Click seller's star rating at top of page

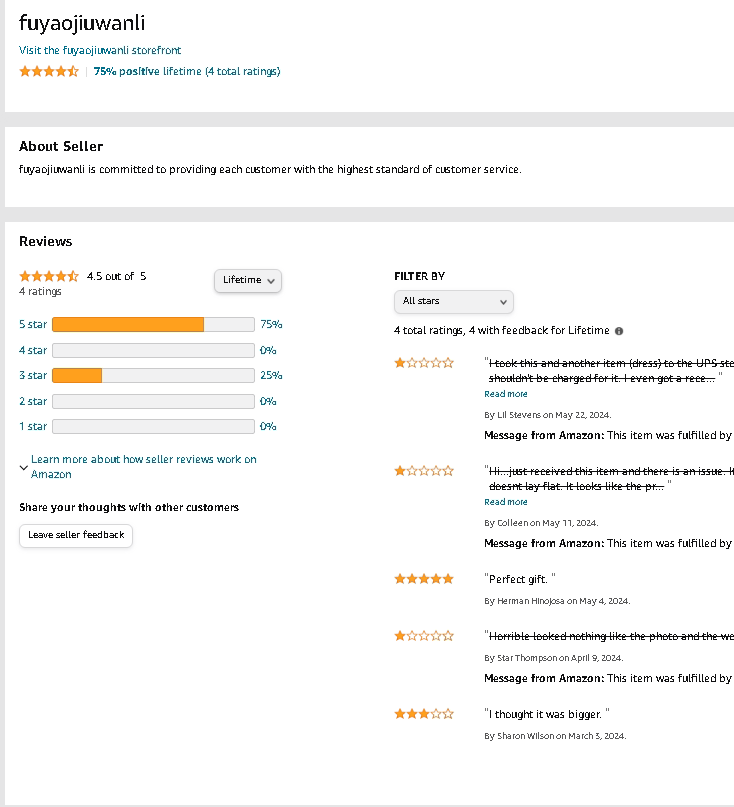(x=48, y=72)
